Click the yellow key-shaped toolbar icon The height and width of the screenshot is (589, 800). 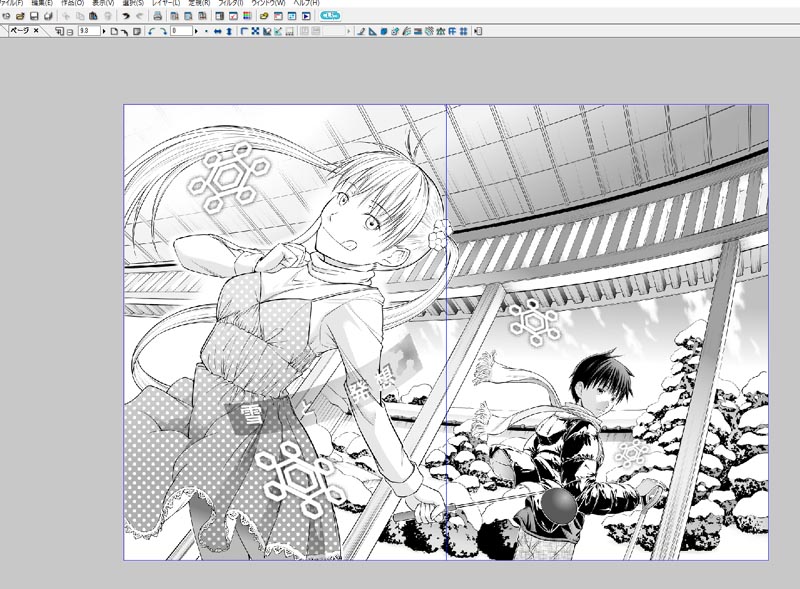(x=264, y=16)
